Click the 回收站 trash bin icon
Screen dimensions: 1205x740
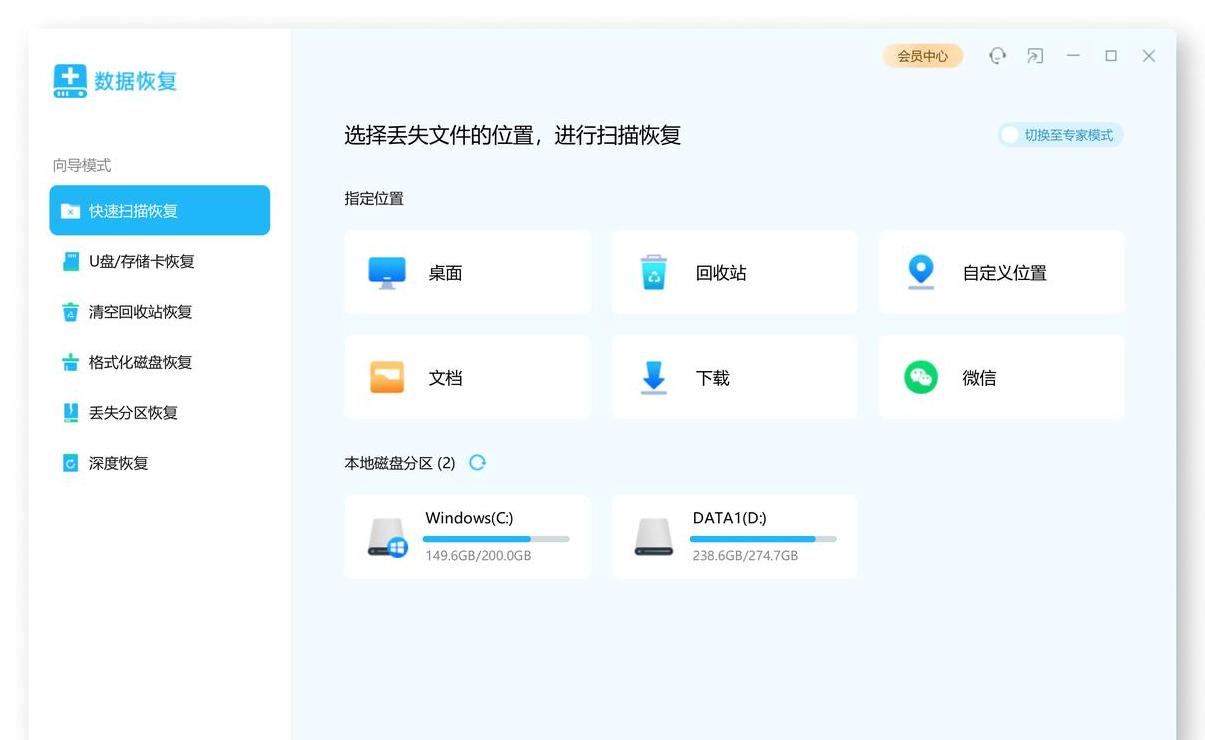point(654,273)
